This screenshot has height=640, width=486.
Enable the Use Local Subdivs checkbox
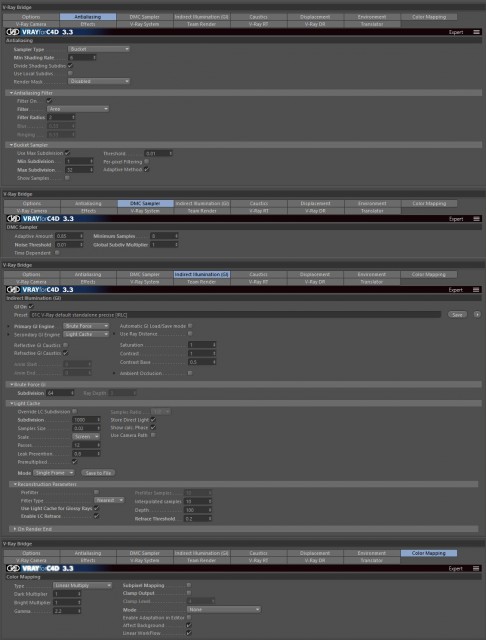pyautogui.click(x=70, y=73)
